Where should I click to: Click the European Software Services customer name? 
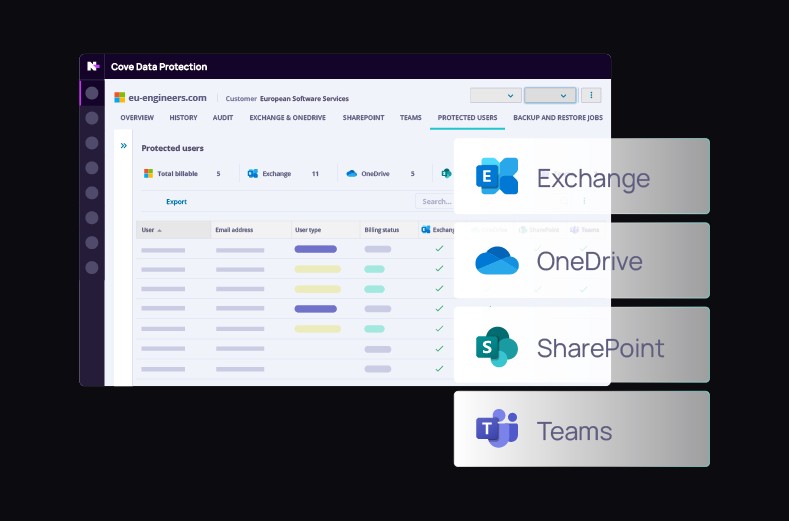coord(304,99)
